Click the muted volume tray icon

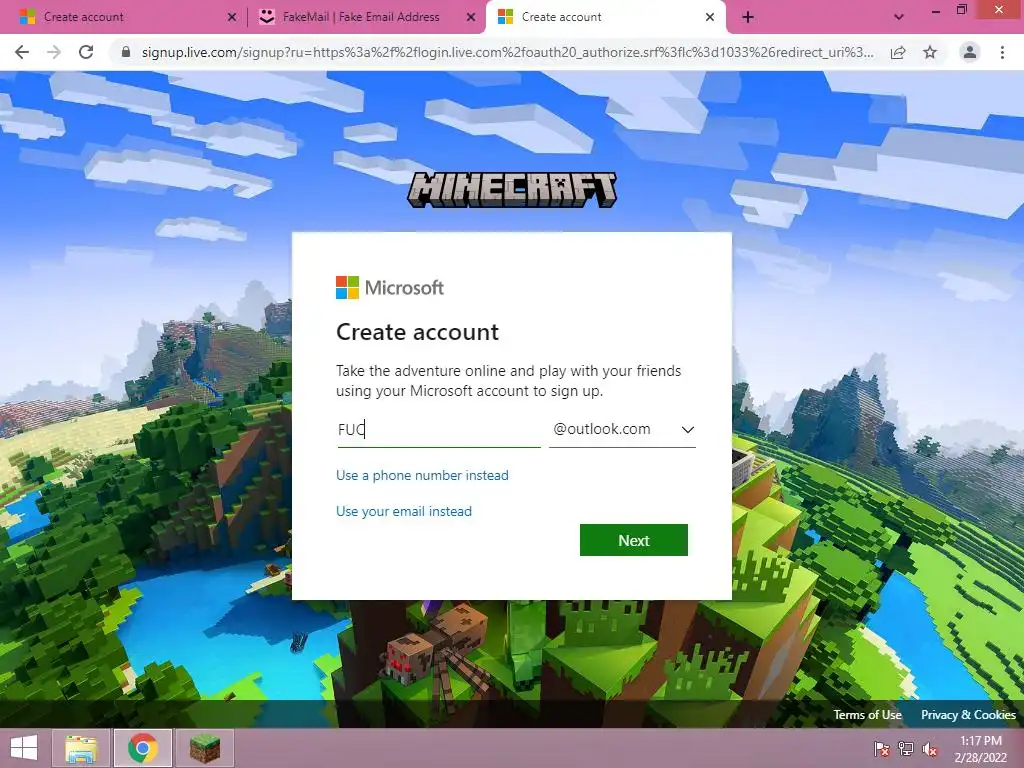click(930, 749)
